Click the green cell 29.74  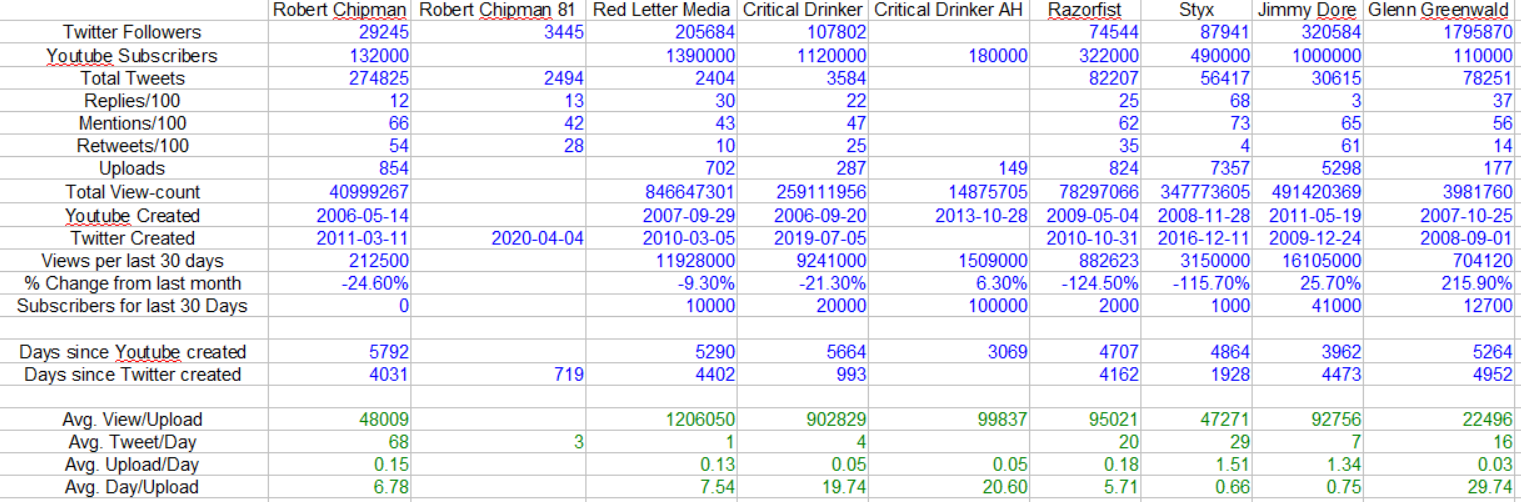pos(1441,488)
